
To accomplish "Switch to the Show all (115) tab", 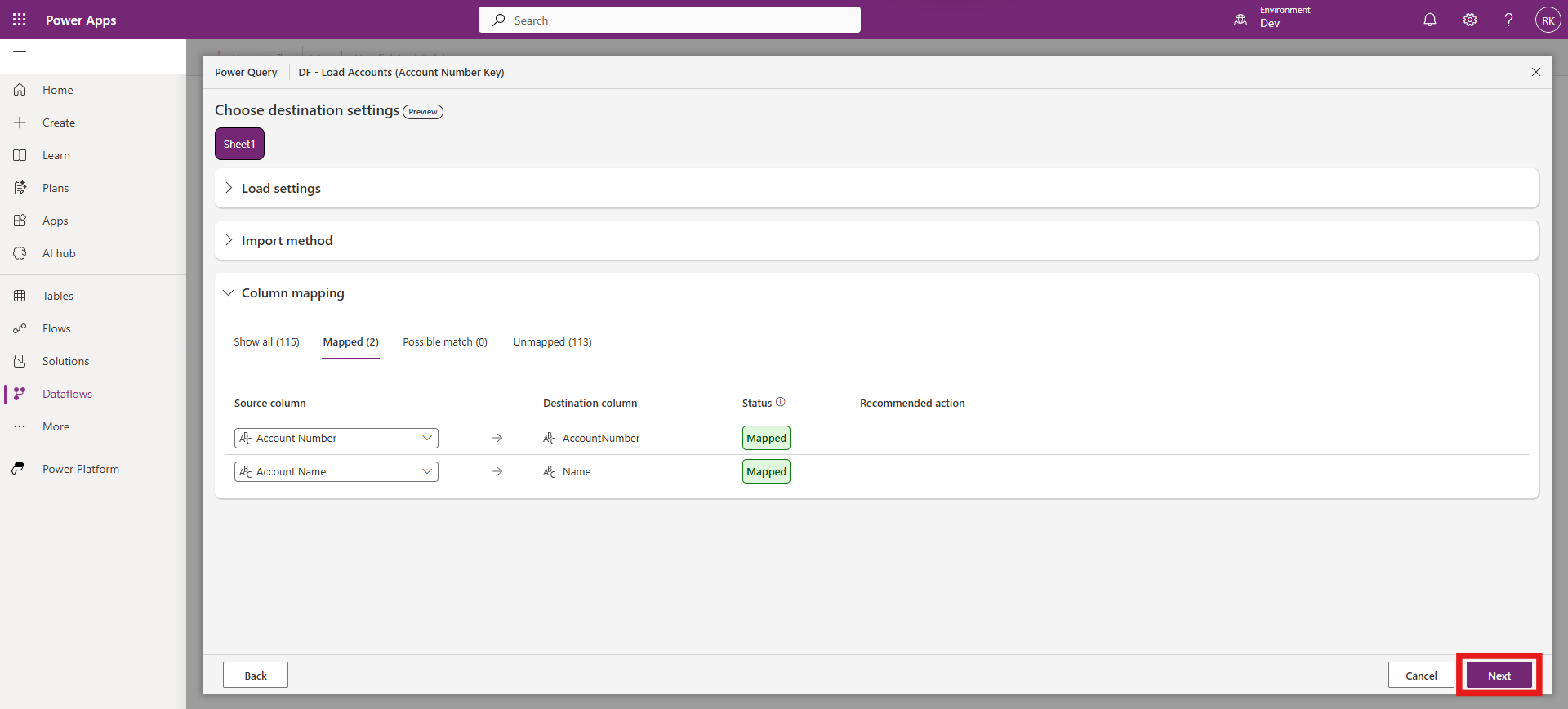I will click(x=266, y=342).
